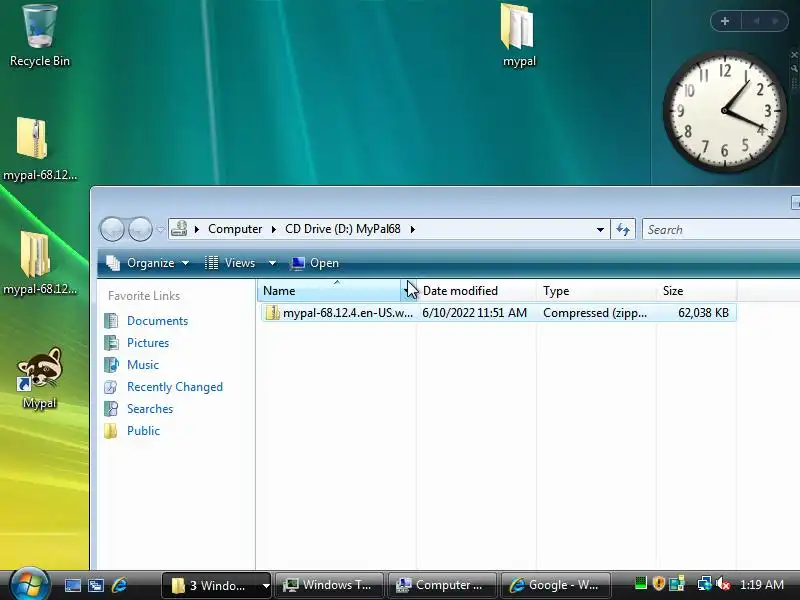Launch Internet Explorer from Quick Launch

pos(119,585)
